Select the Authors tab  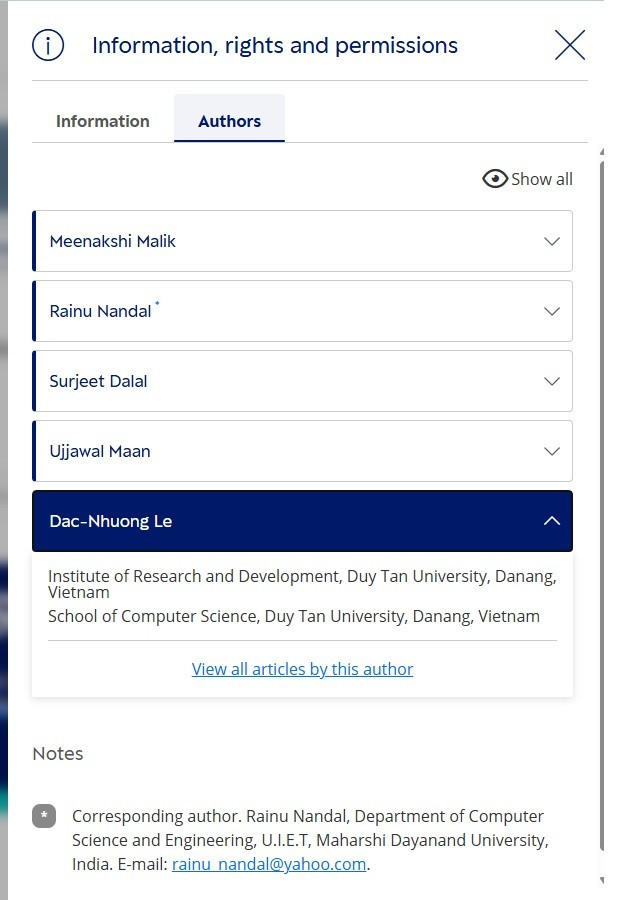[x=230, y=119]
